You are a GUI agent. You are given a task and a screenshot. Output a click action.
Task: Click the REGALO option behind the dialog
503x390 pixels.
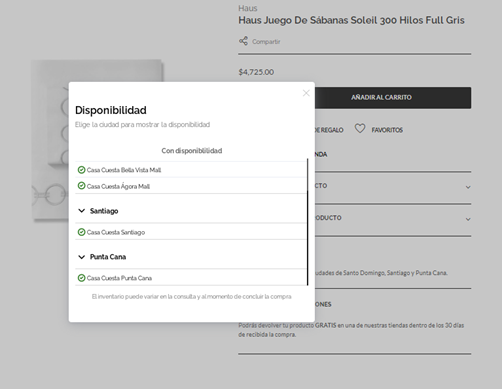(329, 130)
